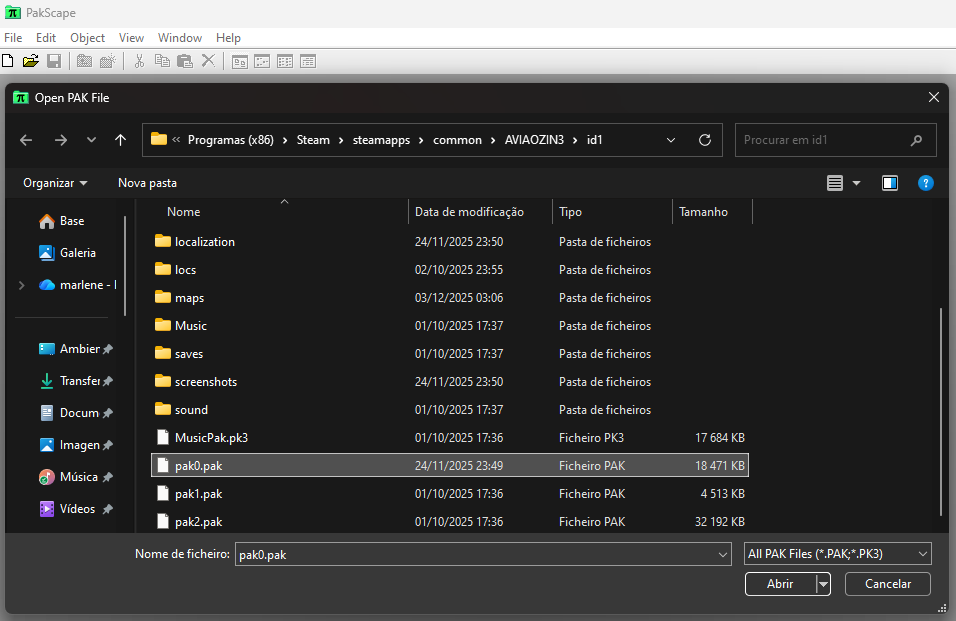The width and height of the screenshot is (956, 621).
Task: Open the view options dropdown arrow
Action: click(x=856, y=183)
